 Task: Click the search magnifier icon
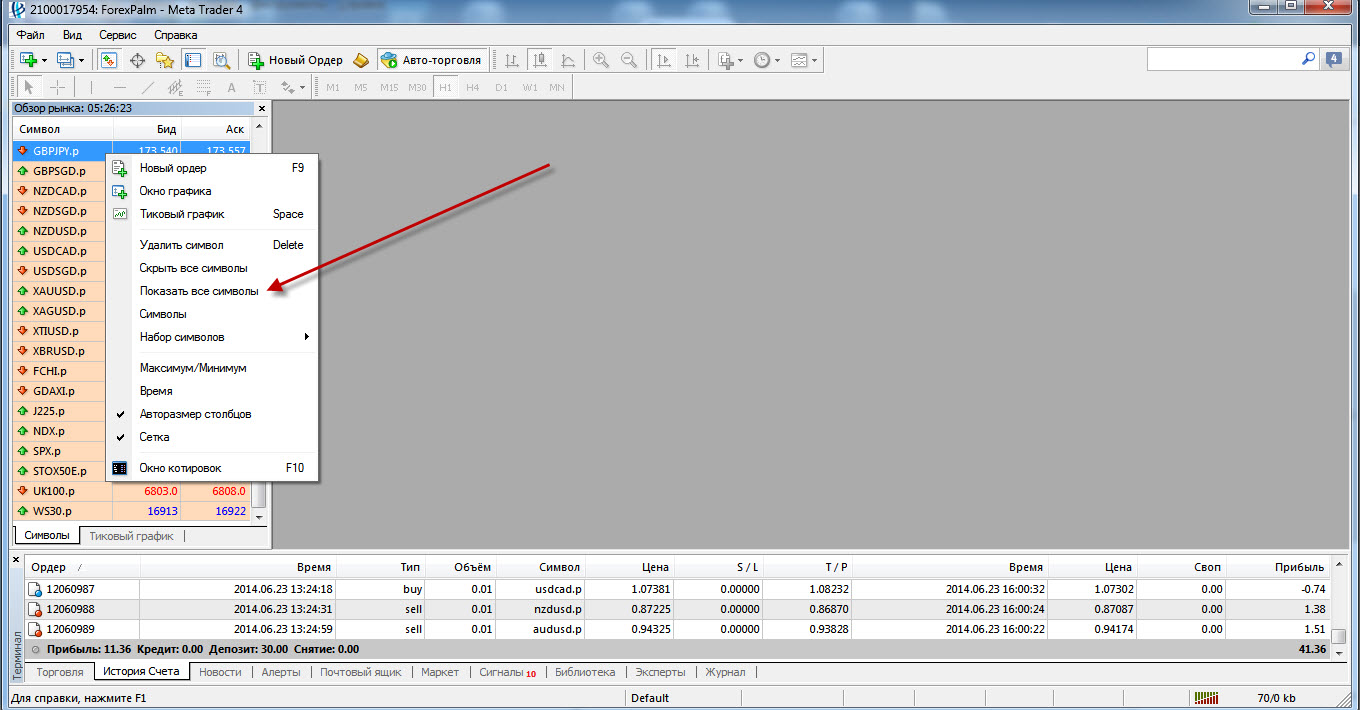click(x=1308, y=60)
